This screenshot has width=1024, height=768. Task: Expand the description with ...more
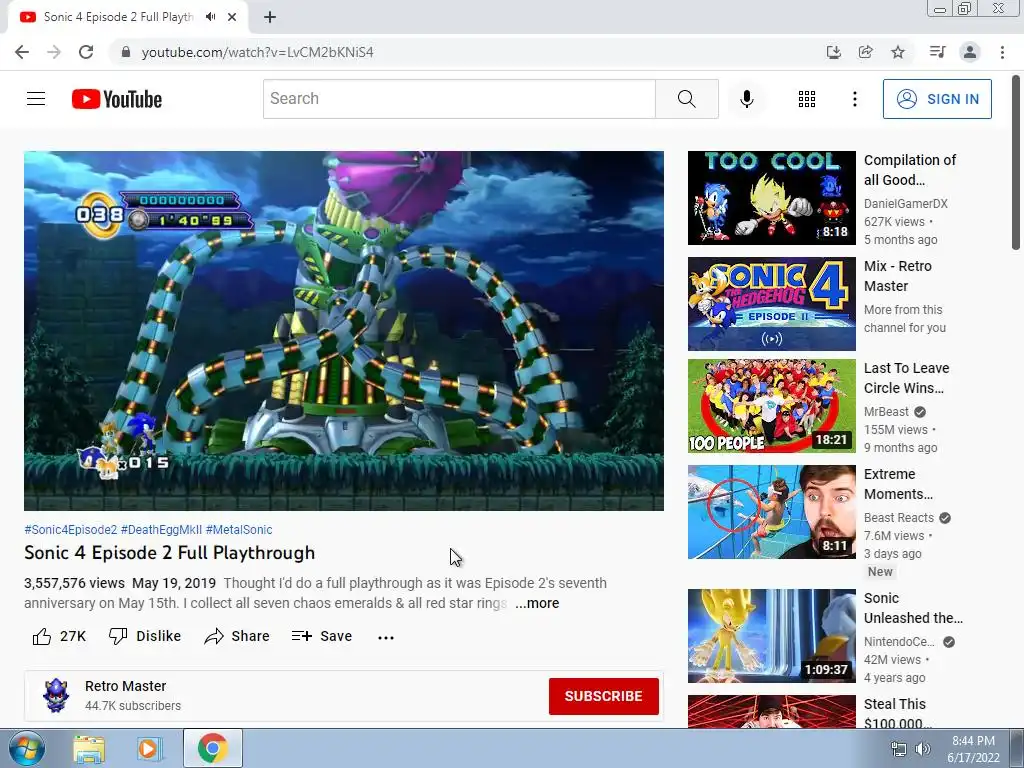pos(537,603)
